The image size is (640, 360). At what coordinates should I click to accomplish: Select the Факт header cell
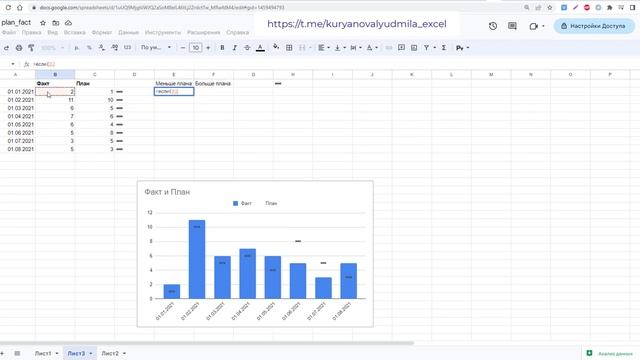(55, 83)
